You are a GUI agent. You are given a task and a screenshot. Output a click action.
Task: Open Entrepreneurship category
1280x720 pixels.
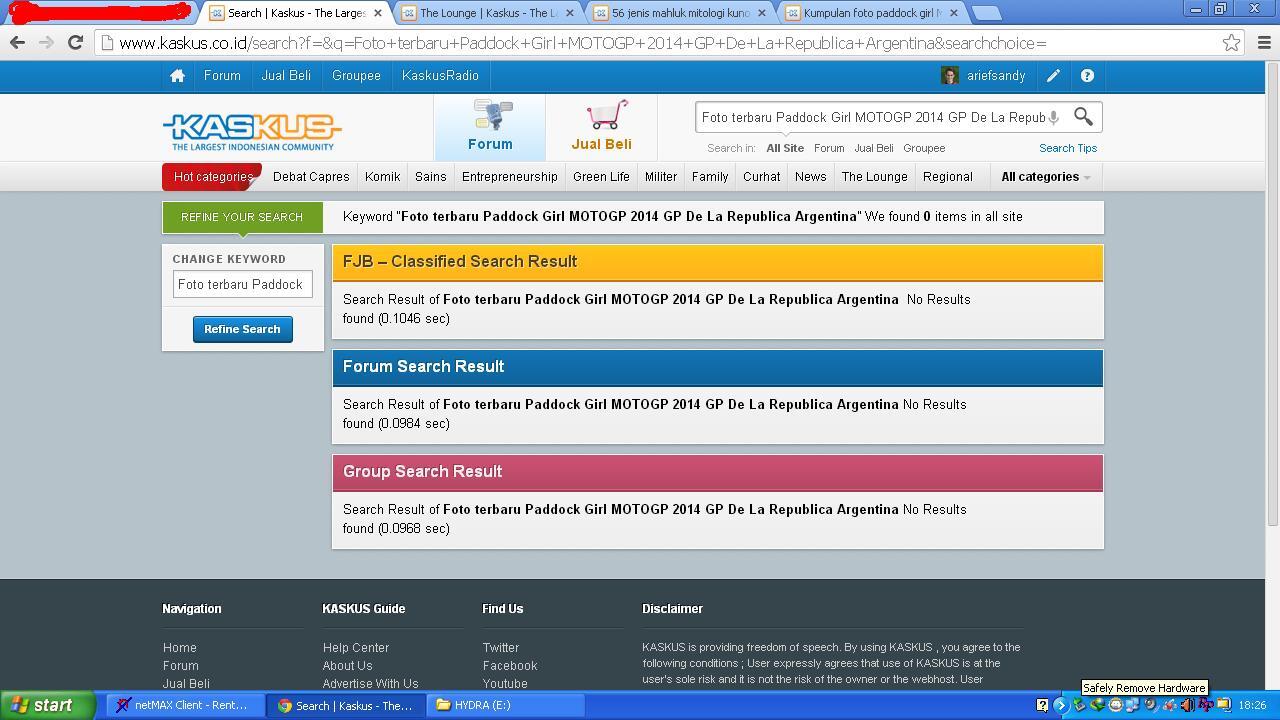(x=510, y=177)
